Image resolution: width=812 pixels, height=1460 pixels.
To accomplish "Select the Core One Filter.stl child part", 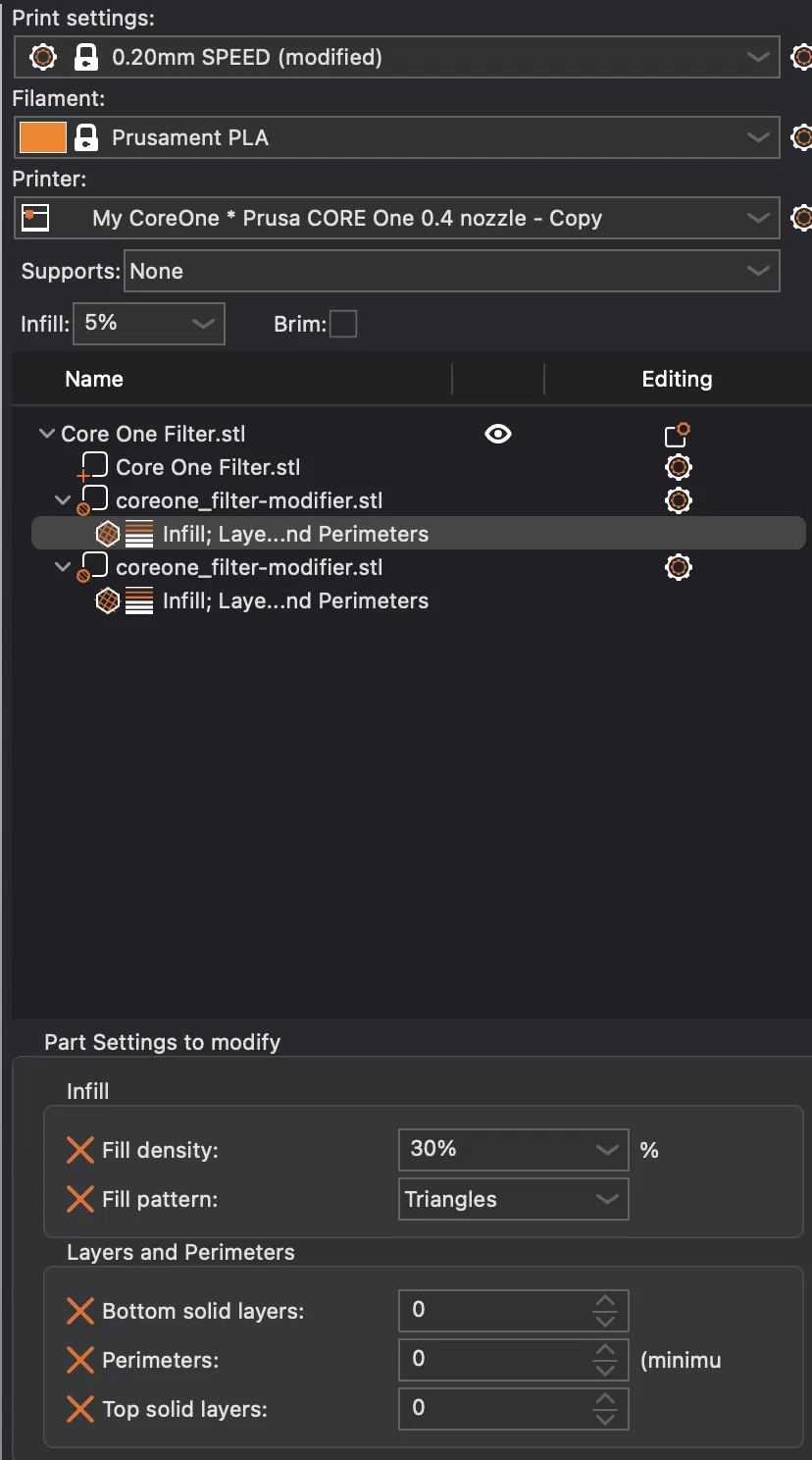I will (207, 467).
